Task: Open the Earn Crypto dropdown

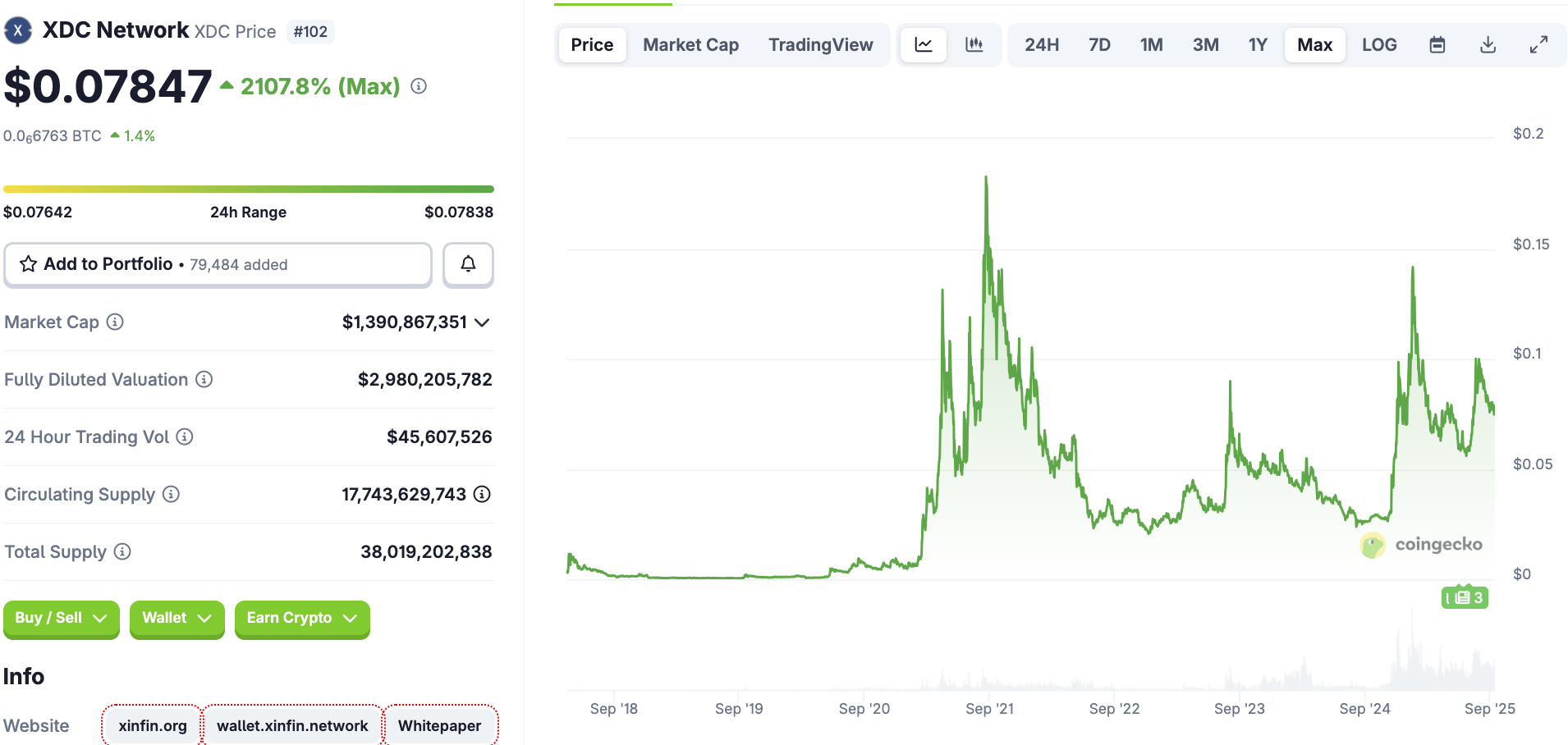Action: (x=302, y=619)
